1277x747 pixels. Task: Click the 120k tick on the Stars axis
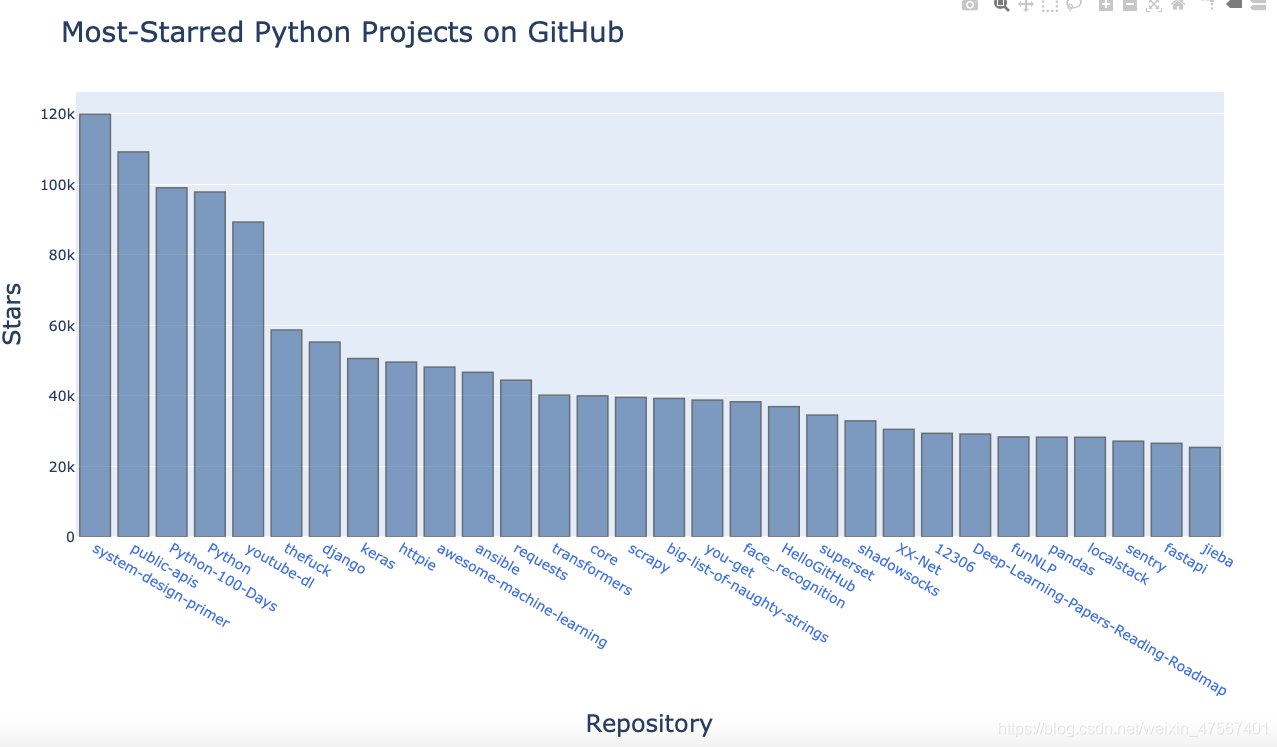point(57,114)
